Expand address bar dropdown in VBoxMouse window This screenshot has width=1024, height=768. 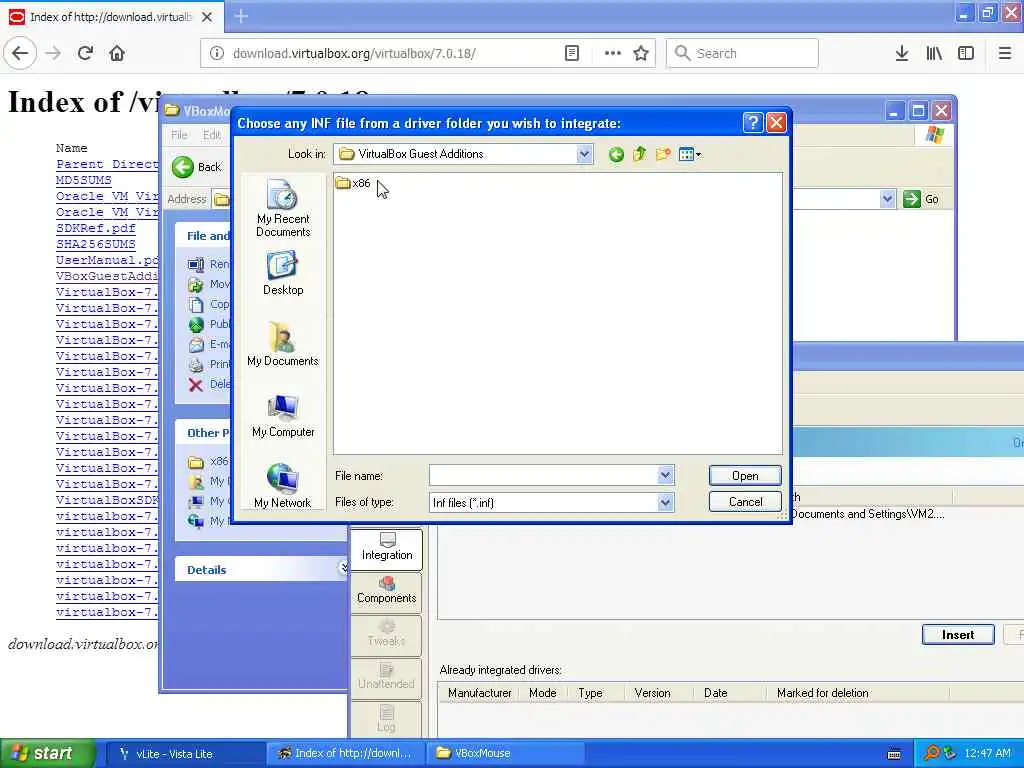tap(887, 199)
